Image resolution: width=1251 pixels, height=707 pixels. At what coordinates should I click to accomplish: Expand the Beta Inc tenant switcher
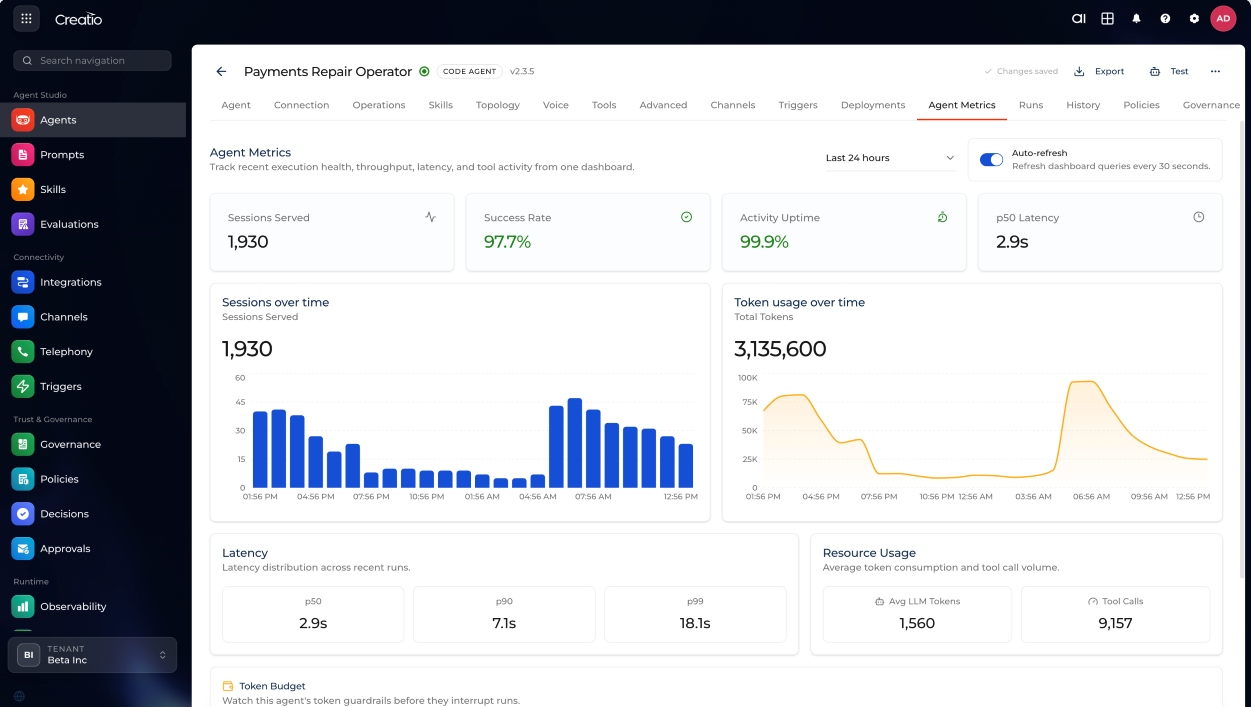pyautogui.click(x=92, y=655)
